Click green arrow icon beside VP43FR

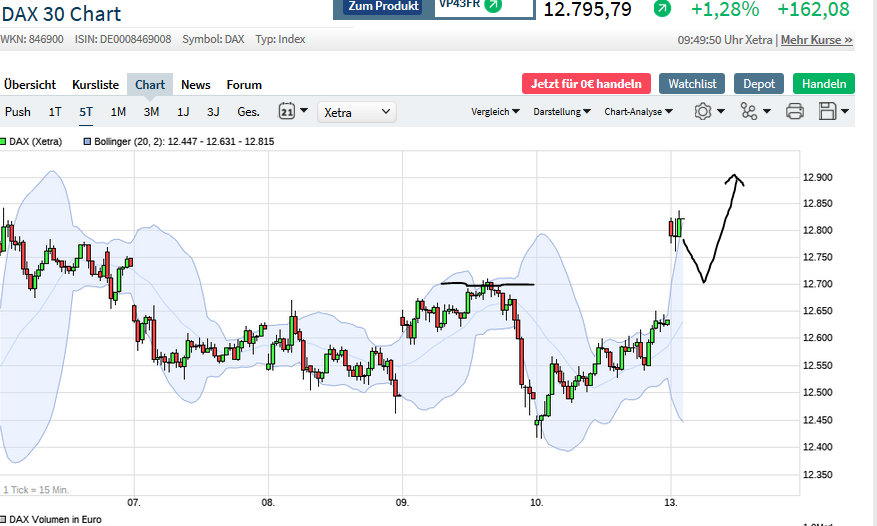tap(493, 5)
